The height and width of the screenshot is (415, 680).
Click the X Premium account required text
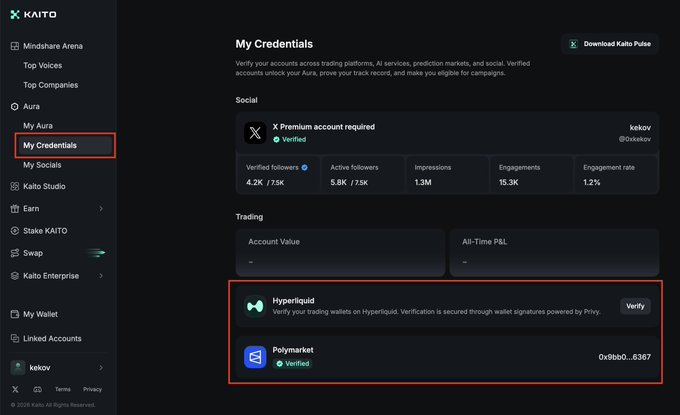point(324,127)
